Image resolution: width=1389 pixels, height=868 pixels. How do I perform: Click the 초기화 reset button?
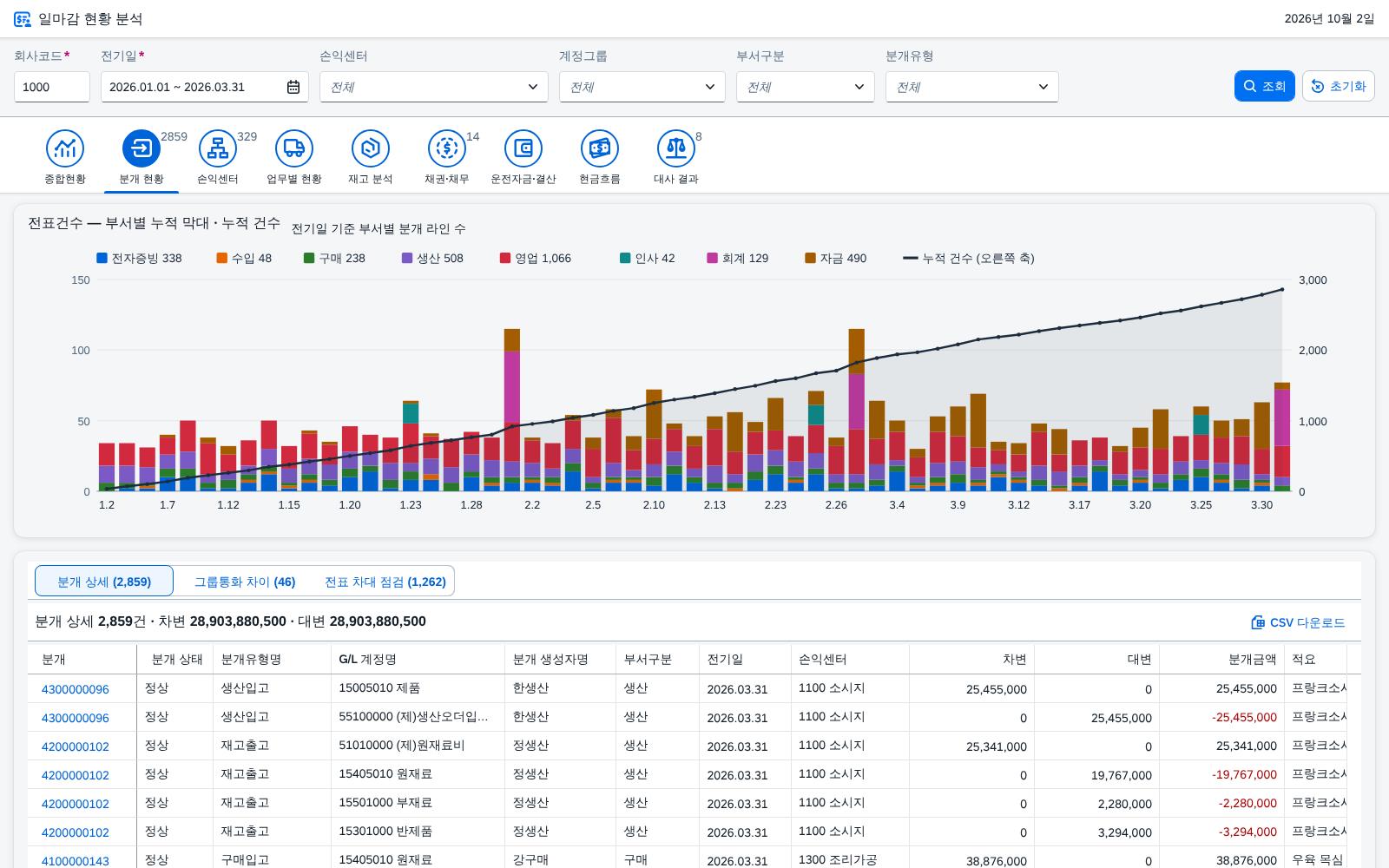point(1339,86)
